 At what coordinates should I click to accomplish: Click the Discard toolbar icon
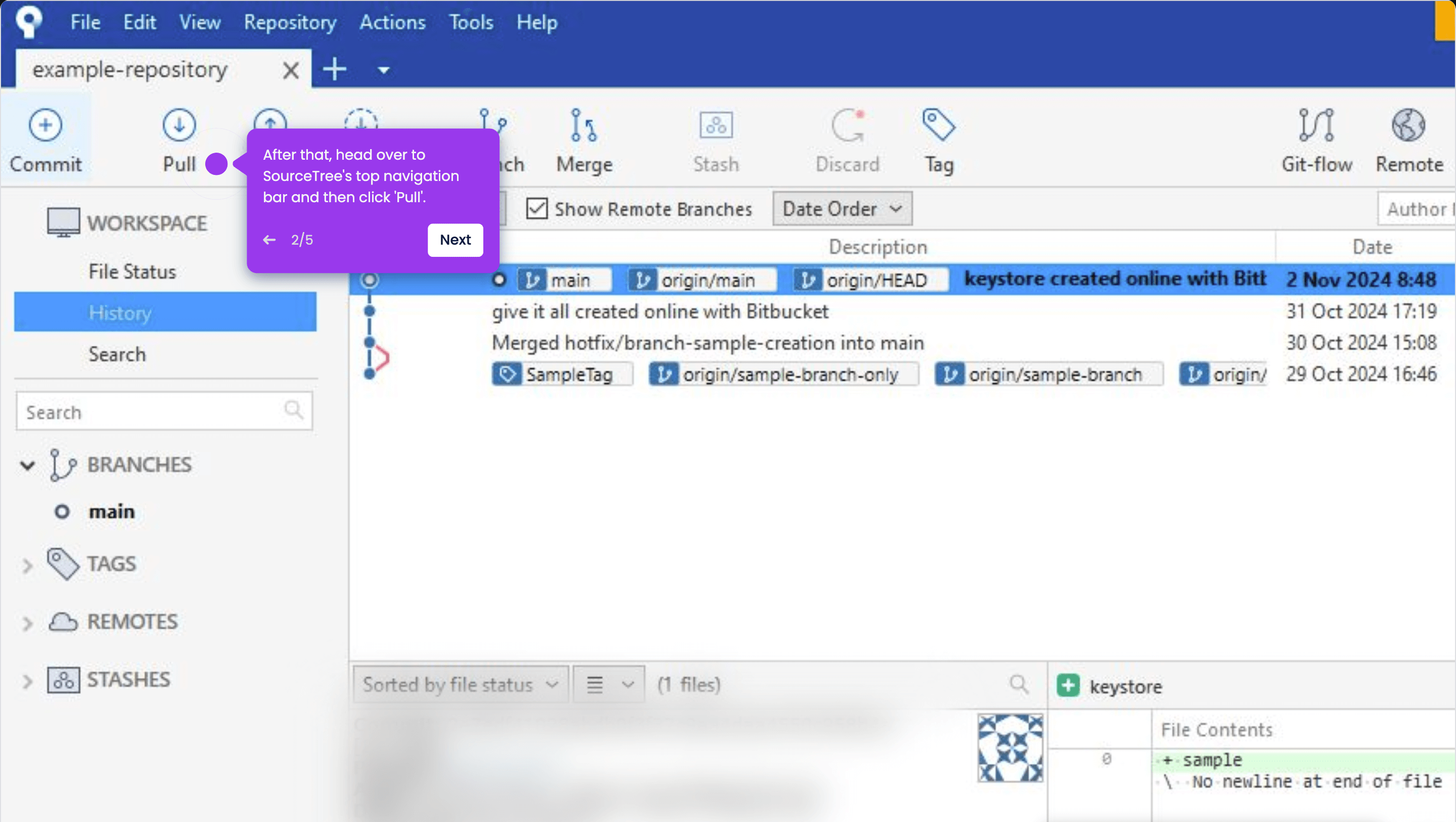(847, 125)
